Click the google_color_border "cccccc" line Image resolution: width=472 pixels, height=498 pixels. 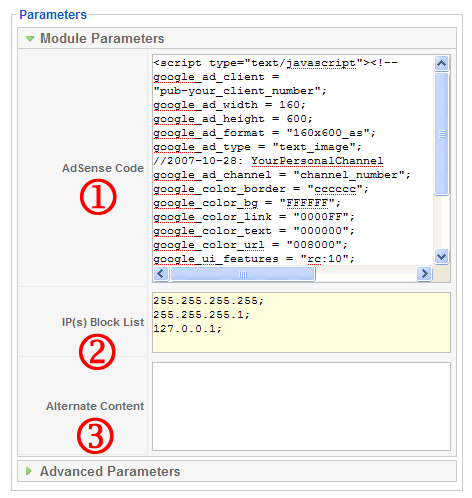point(261,189)
